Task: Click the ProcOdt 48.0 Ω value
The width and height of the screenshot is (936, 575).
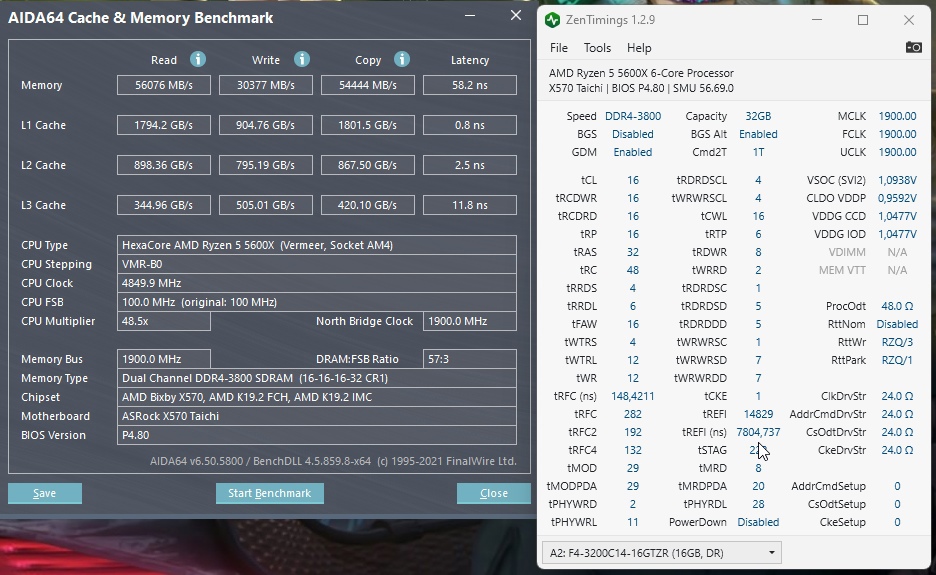Action: coord(897,306)
